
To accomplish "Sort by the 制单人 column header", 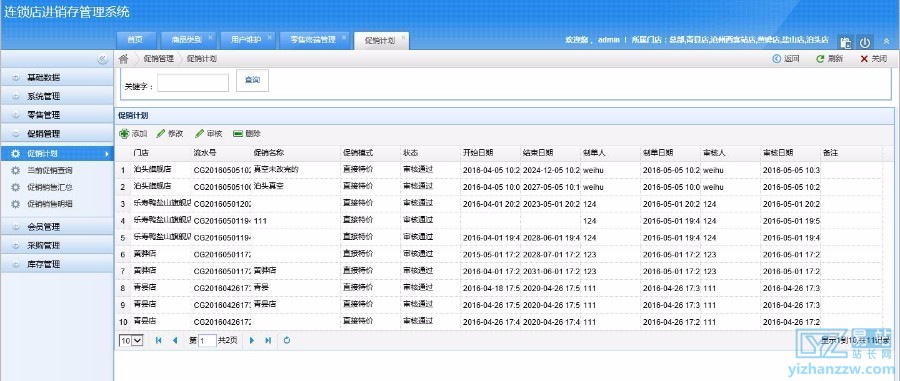I will click(610, 153).
